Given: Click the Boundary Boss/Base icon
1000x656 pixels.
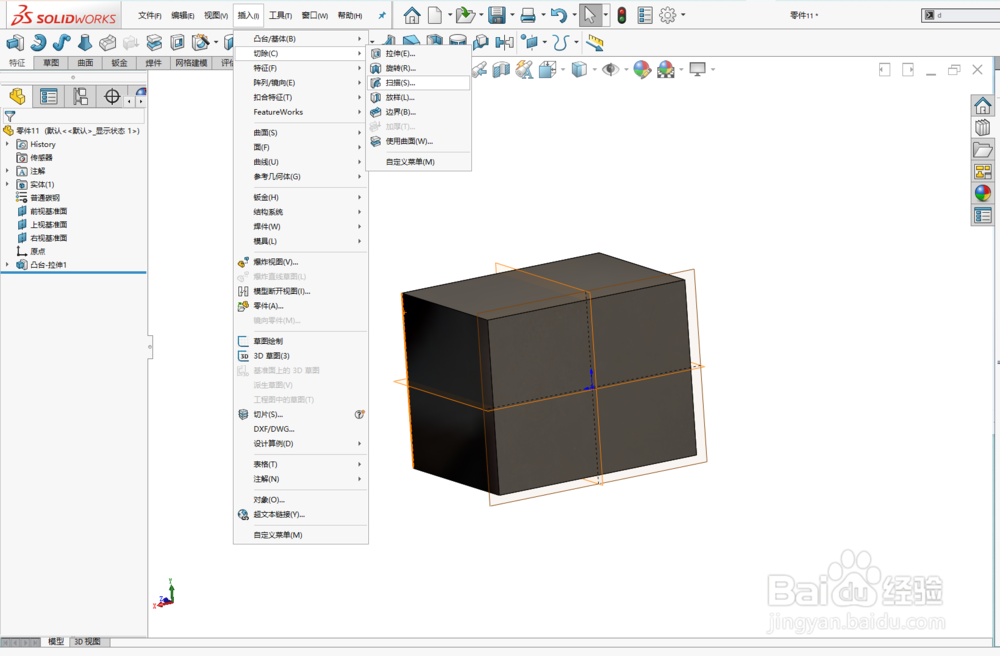Looking at the screenshot, I should 107,43.
